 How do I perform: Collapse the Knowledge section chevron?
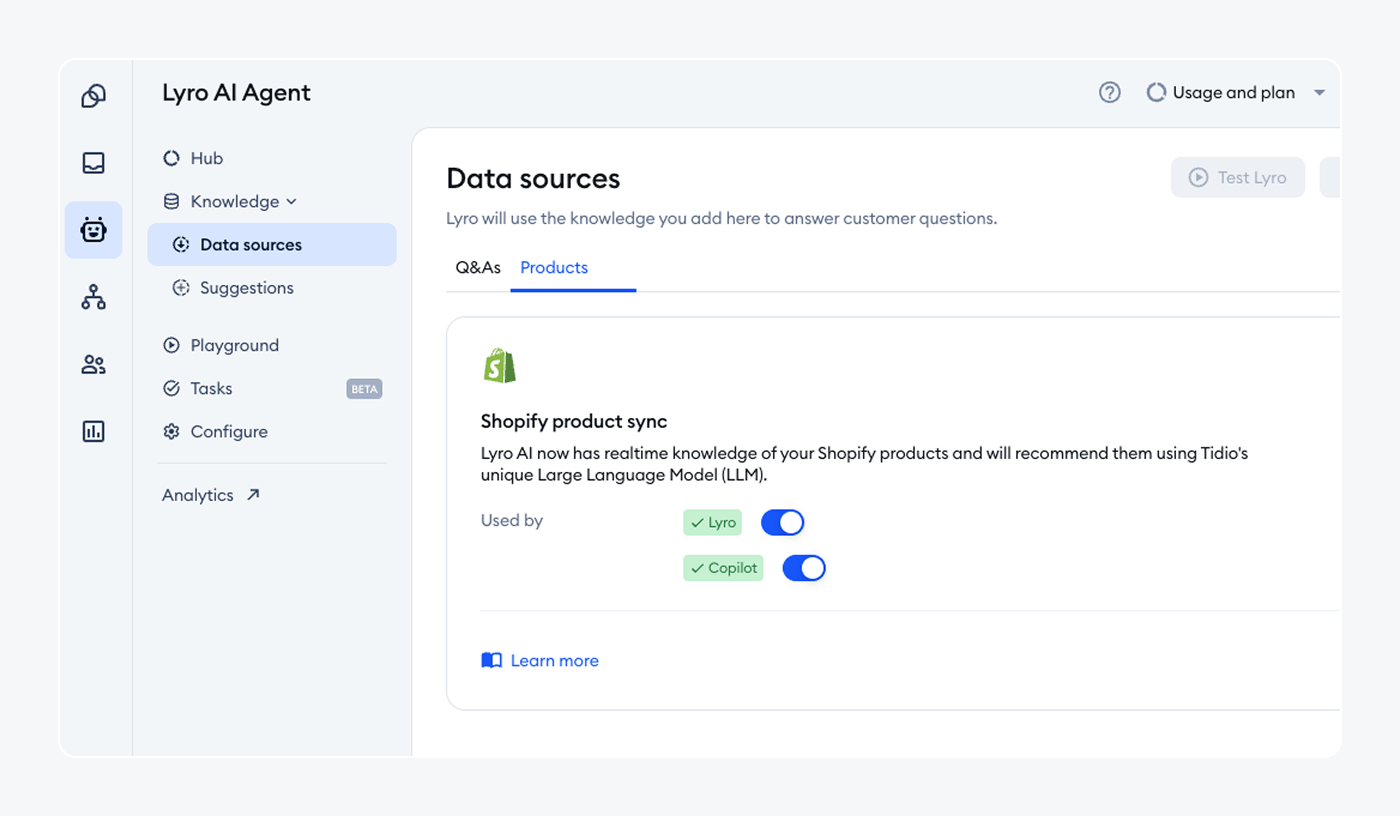pyautogui.click(x=291, y=201)
